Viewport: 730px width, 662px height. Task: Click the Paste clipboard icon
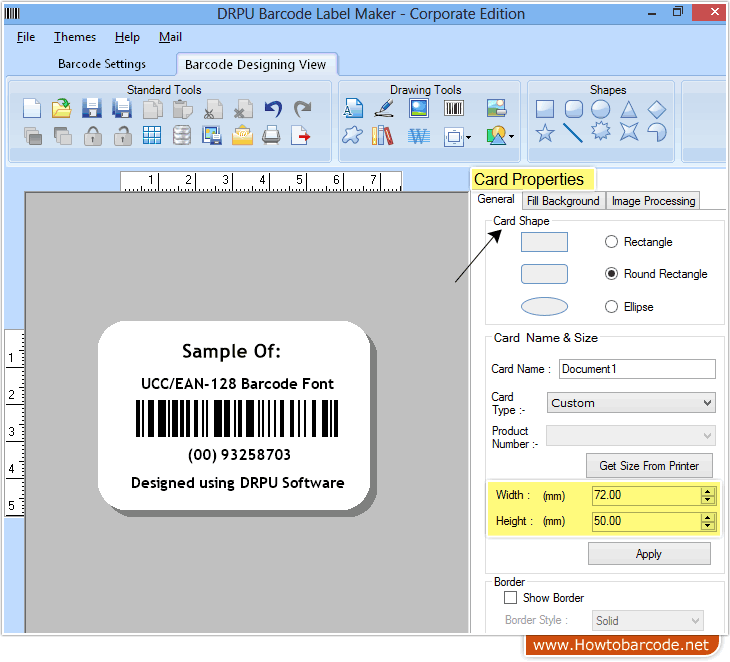[182, 109]
